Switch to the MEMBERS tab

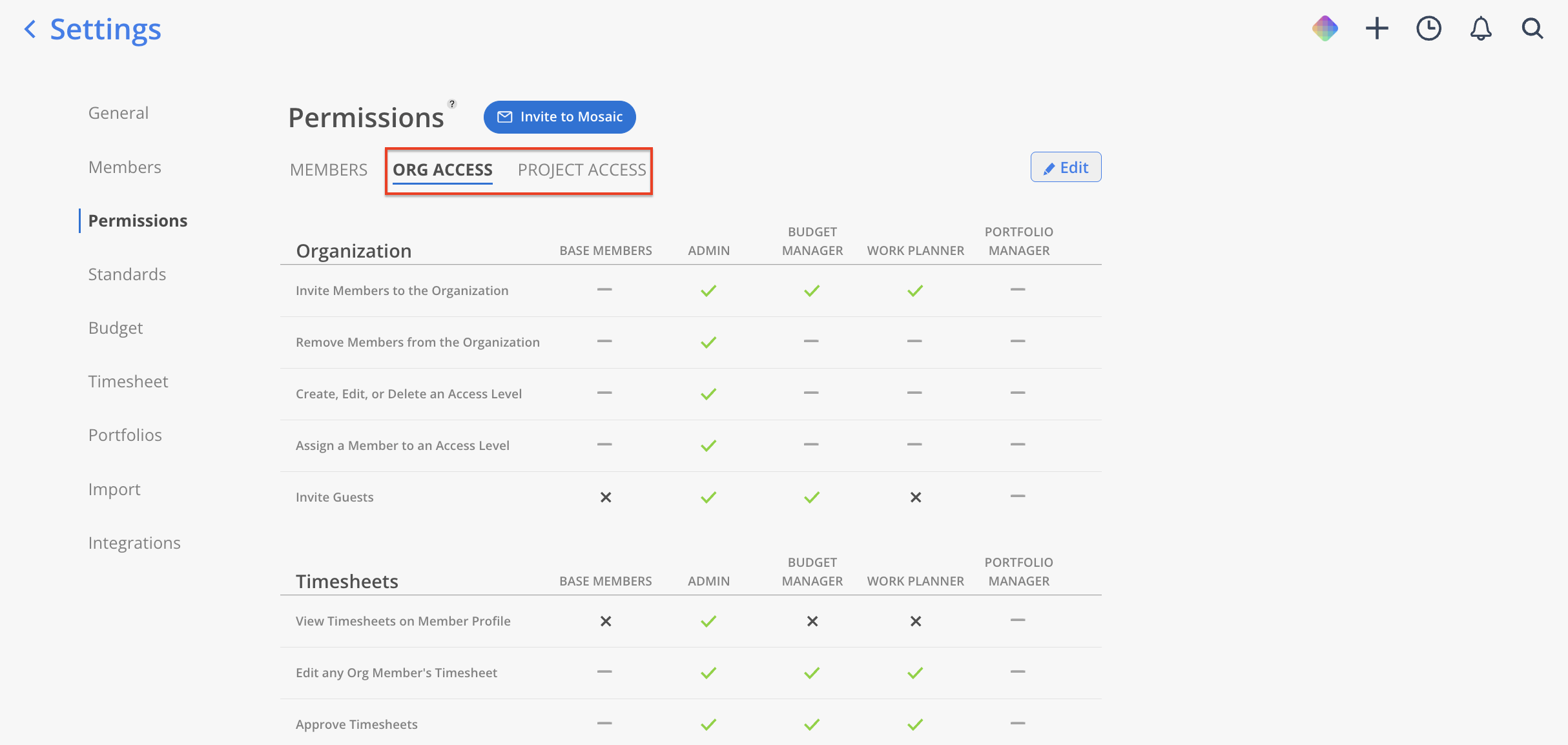click(x=329, y=170)
